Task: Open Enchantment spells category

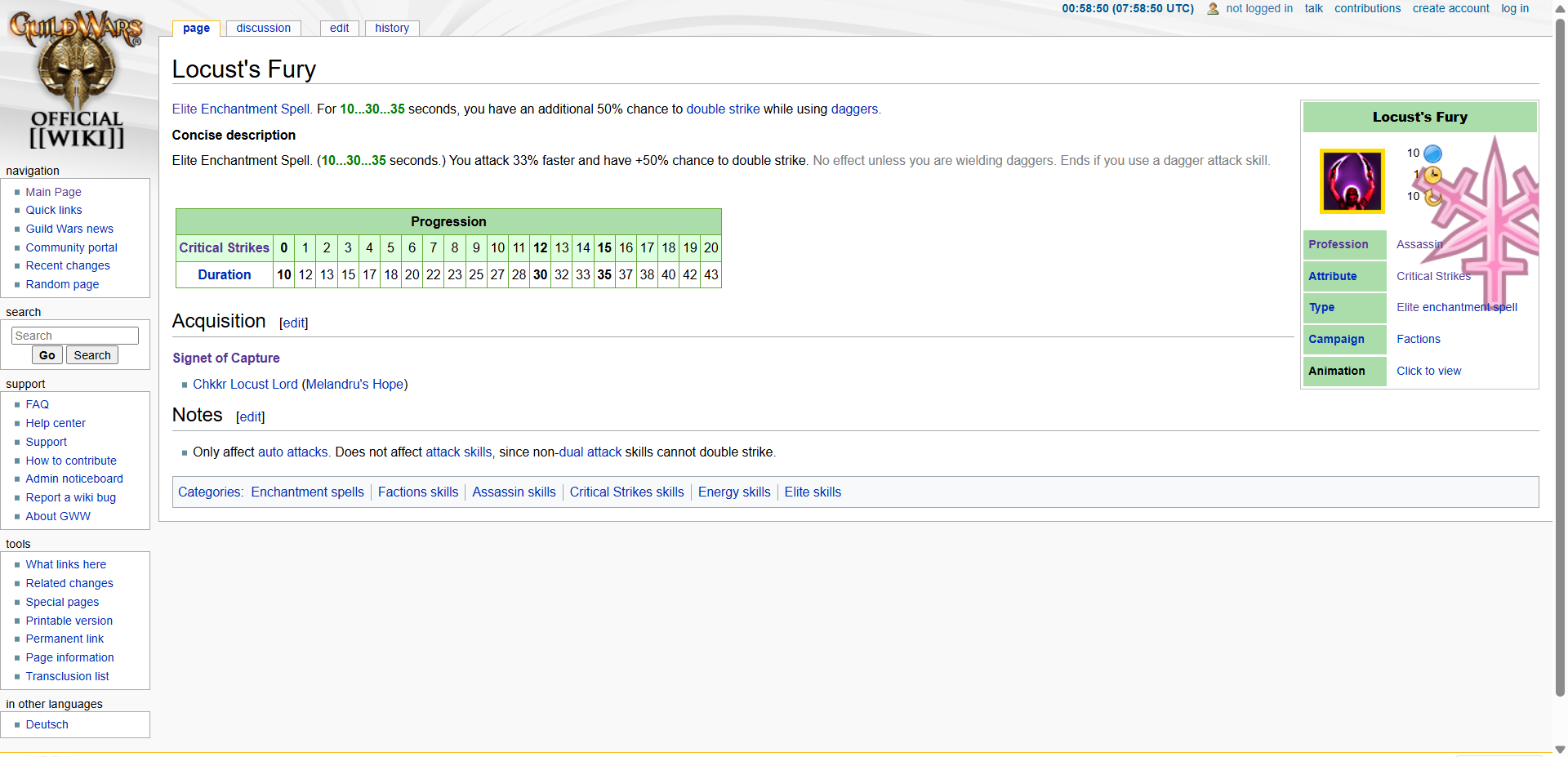Action: pos(307,492)
